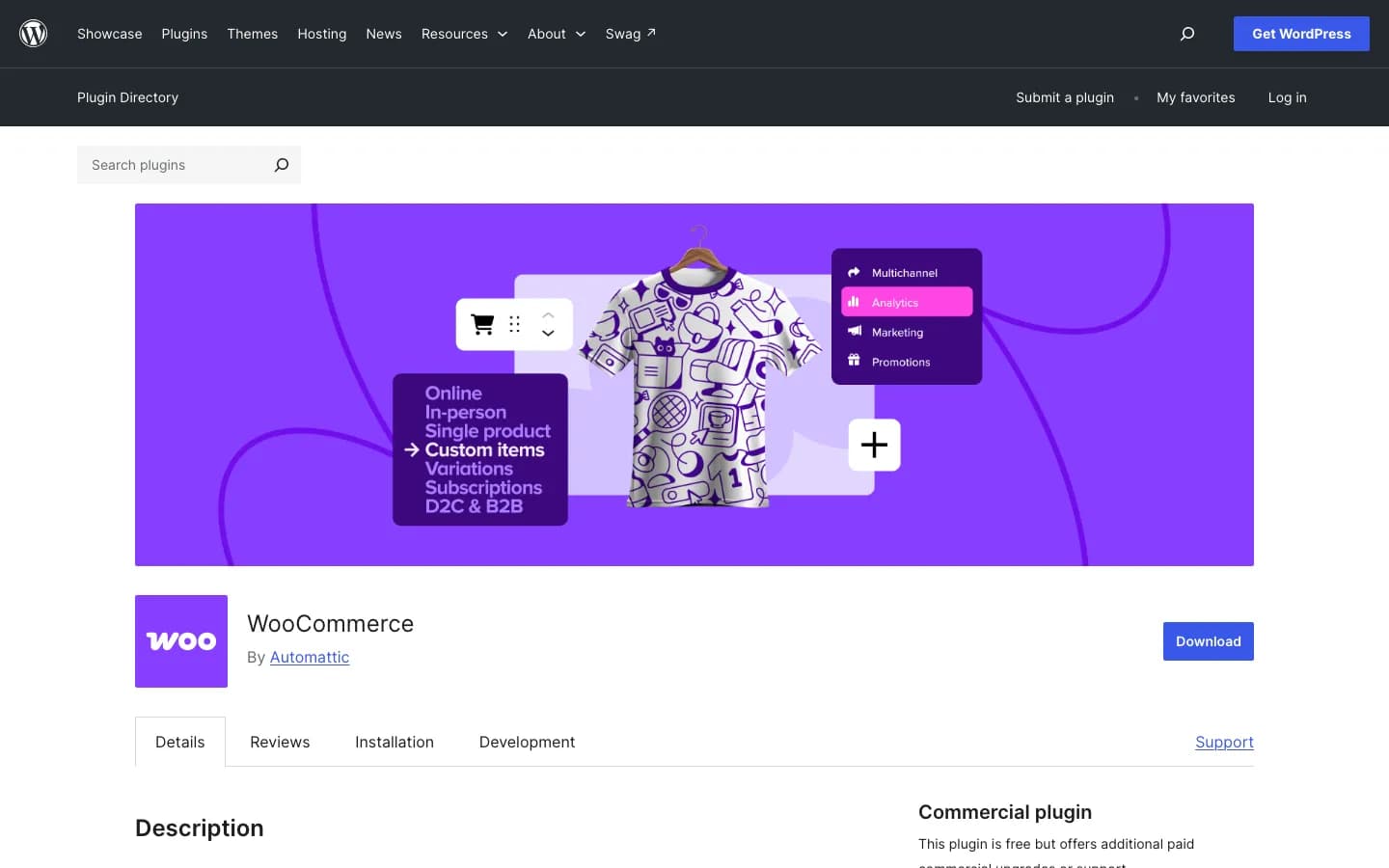This screenshot has width=1389, height=868.
Task: Open My favorites
Action: [x=1196, y=97]
